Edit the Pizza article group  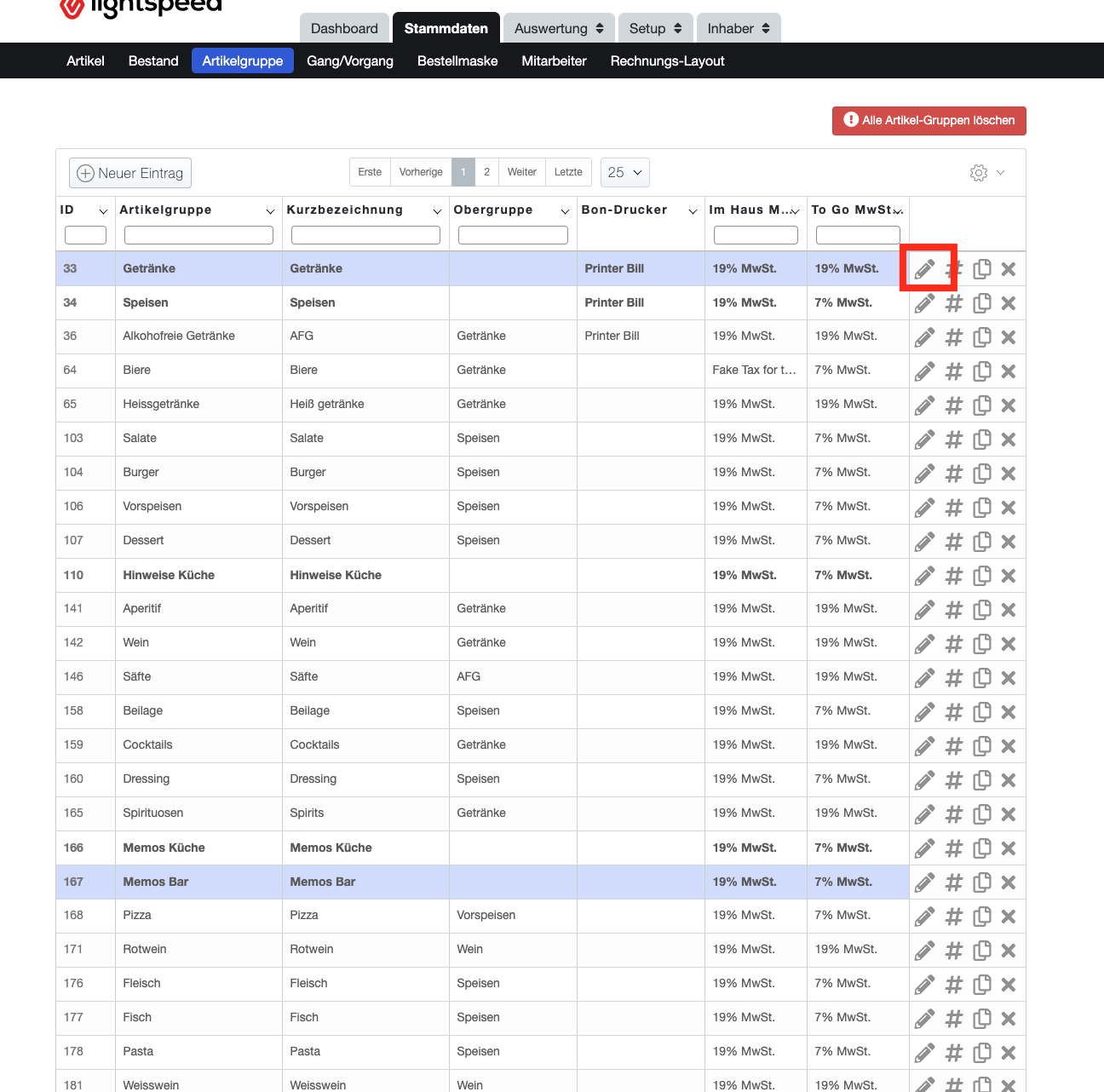[925, 917]
